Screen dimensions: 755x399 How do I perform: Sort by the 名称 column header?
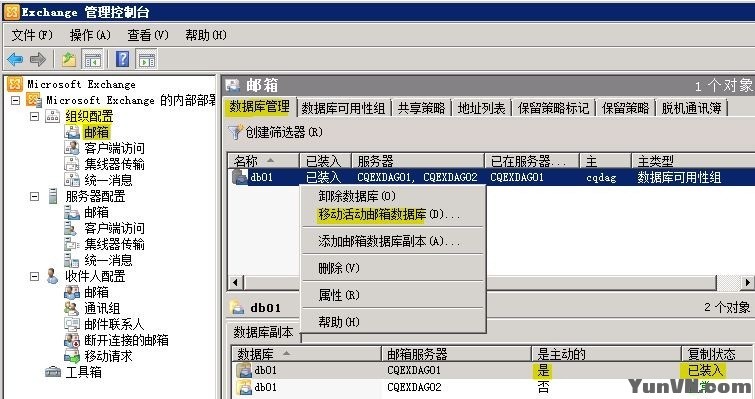pyautogui.click(x=263, y=160)
